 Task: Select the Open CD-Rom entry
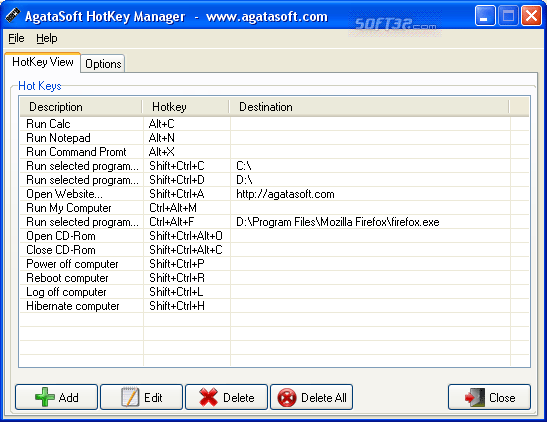(61, 236)
